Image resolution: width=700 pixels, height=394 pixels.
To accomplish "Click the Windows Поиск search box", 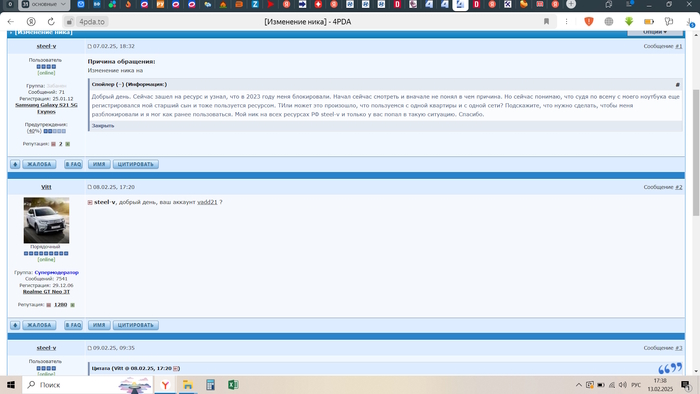I will point(87,385).
